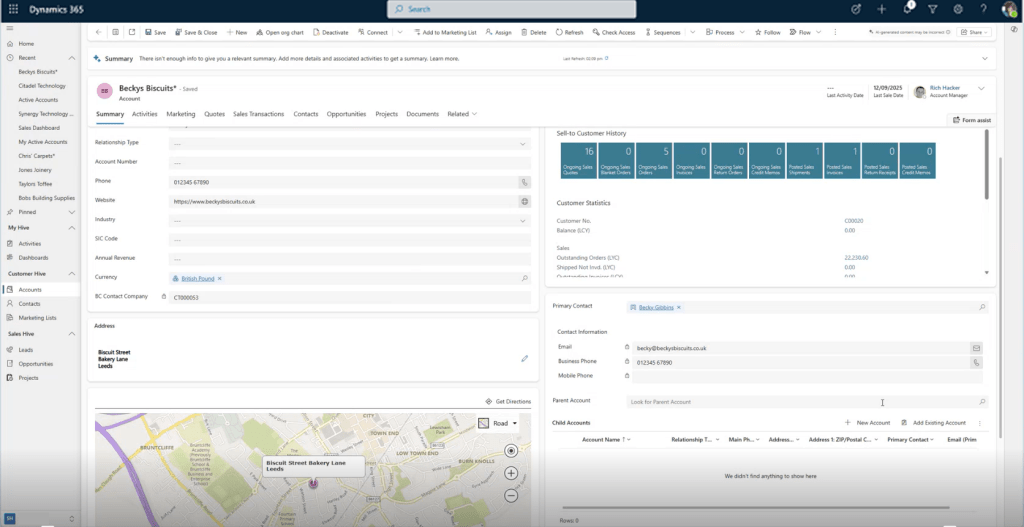Click Add to Marketing List
The height and width of the screenshot is (527, 1024).
pos(445,32)
